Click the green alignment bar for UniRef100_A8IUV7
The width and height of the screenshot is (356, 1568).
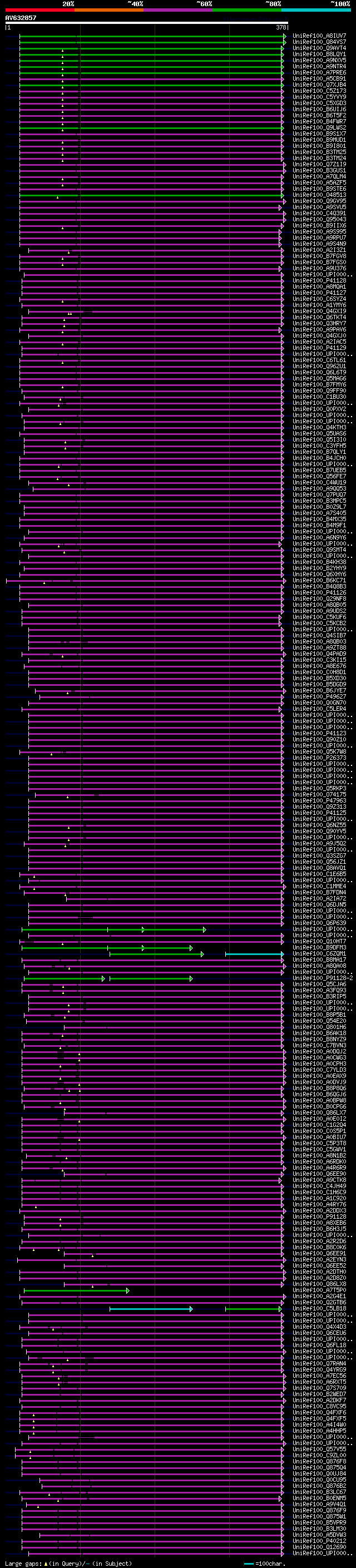[x=152, y=37]
